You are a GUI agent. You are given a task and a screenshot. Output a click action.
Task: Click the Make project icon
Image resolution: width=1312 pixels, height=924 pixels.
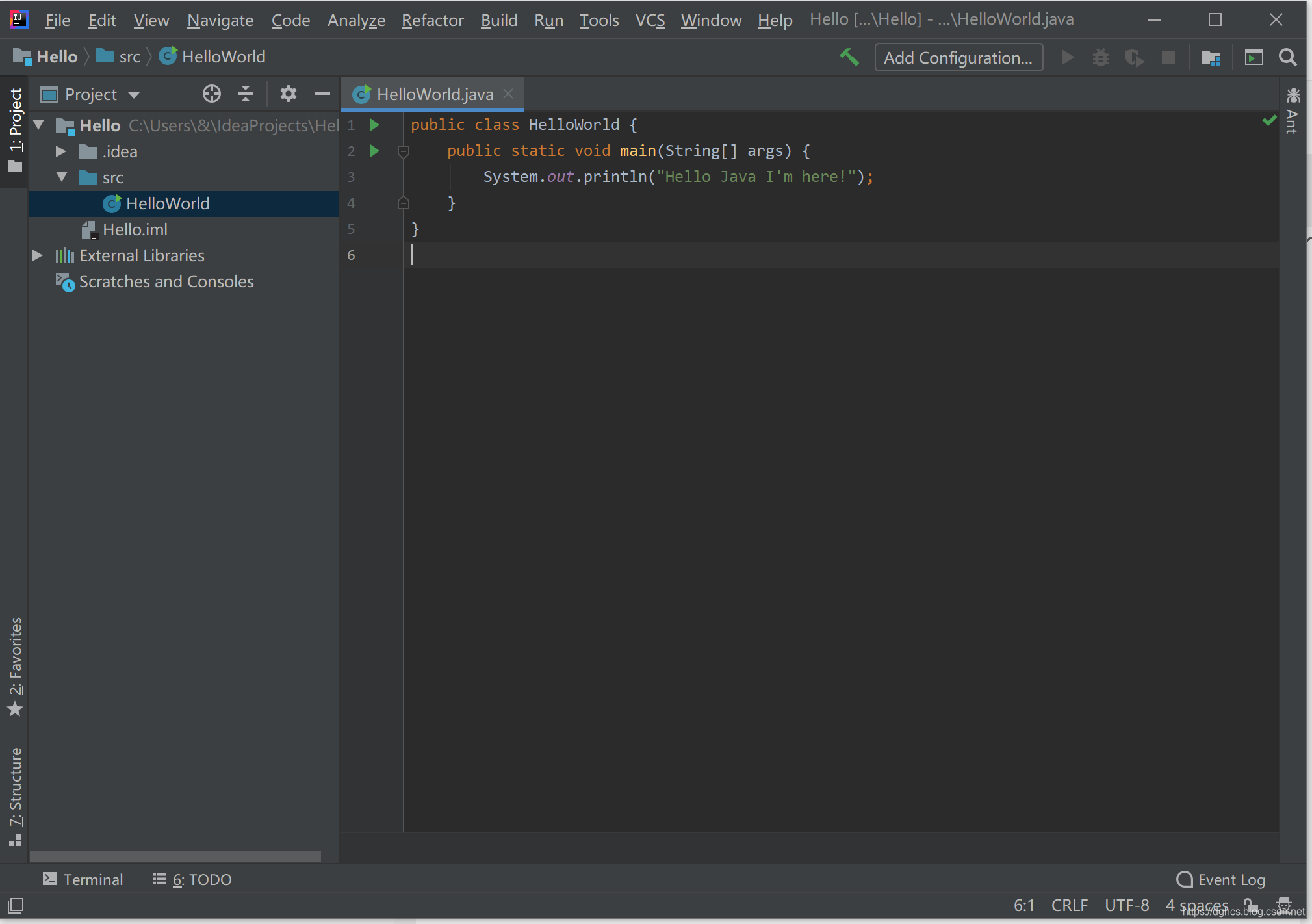pyautogui.click(x=851, y=56)
